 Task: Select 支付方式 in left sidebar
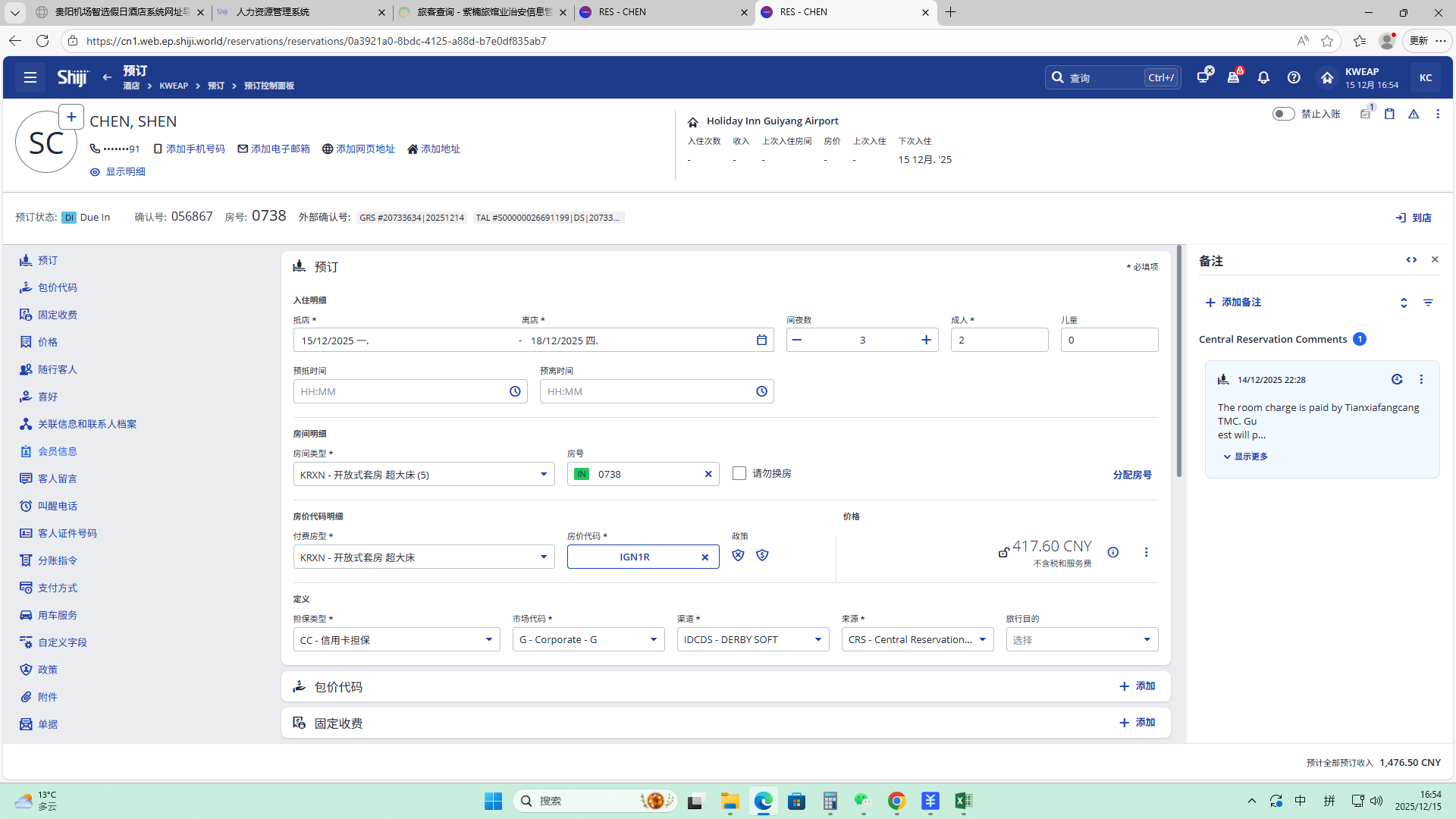tap(57, 588)
